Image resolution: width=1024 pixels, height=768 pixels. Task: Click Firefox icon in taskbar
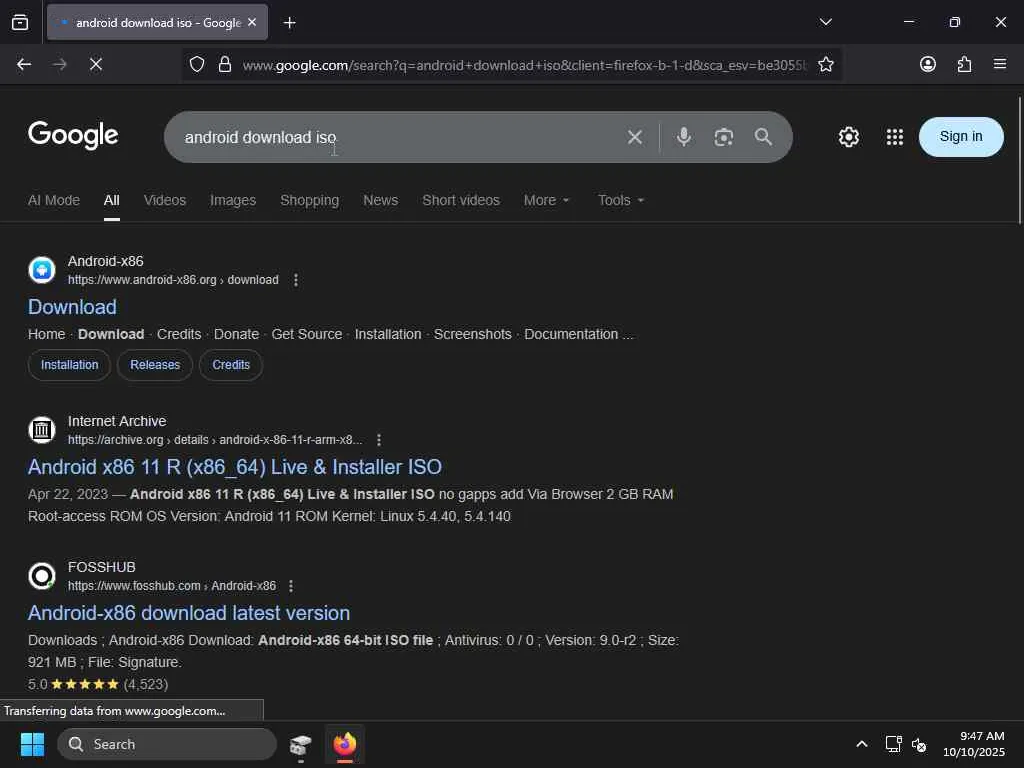[x=345, y=744]
